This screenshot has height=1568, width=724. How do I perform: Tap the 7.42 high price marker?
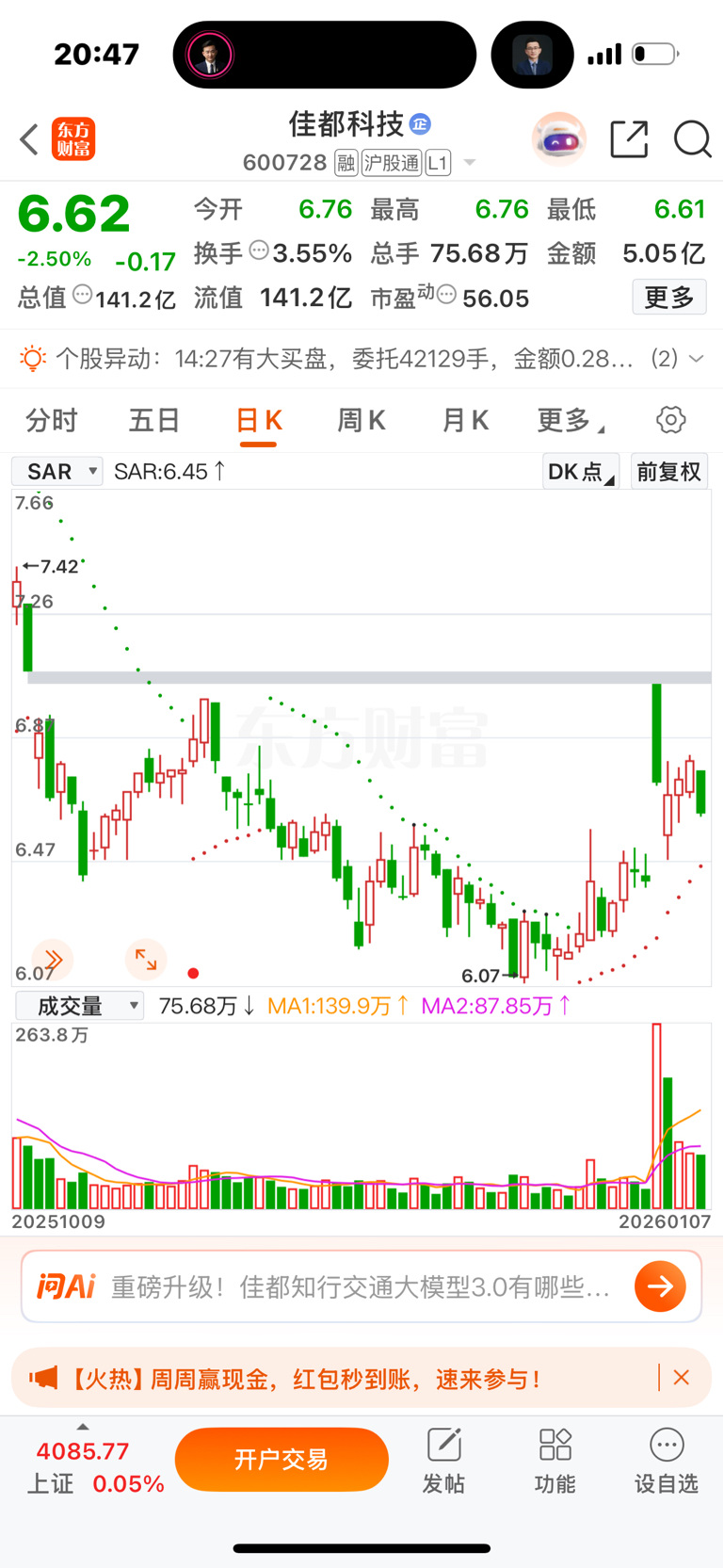(51, 566)
